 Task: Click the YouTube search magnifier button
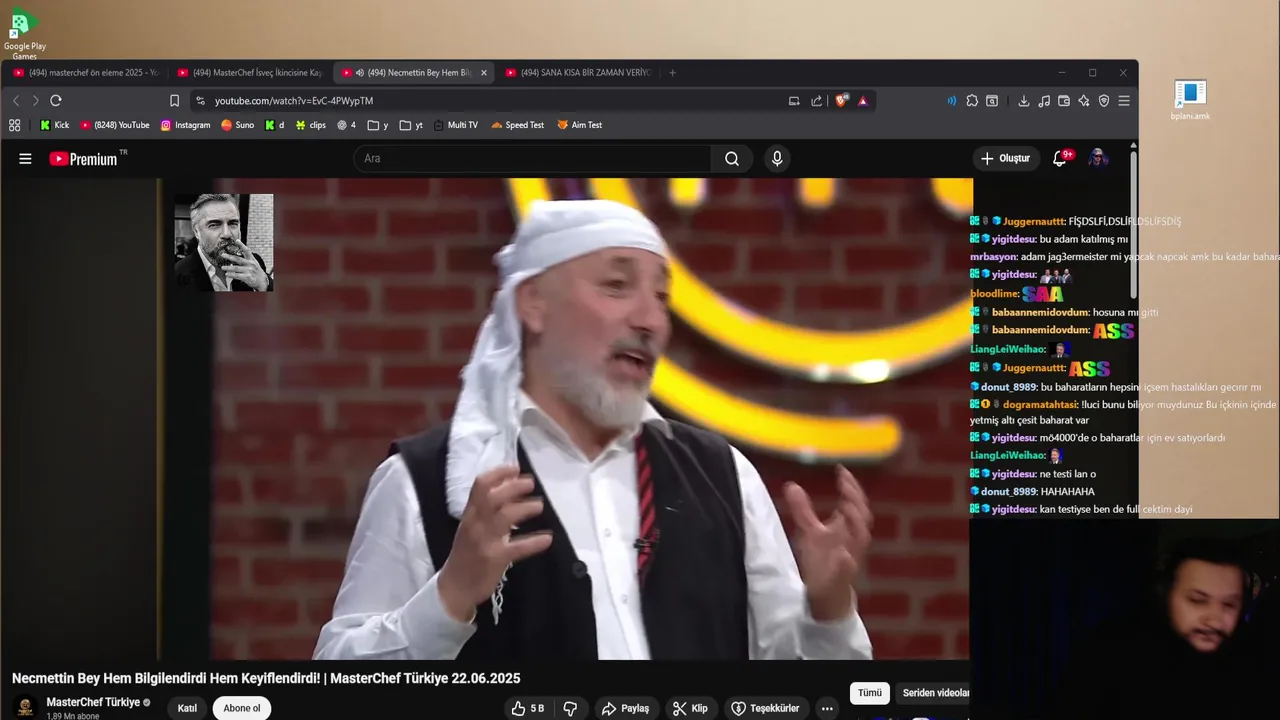coord(732,158)
